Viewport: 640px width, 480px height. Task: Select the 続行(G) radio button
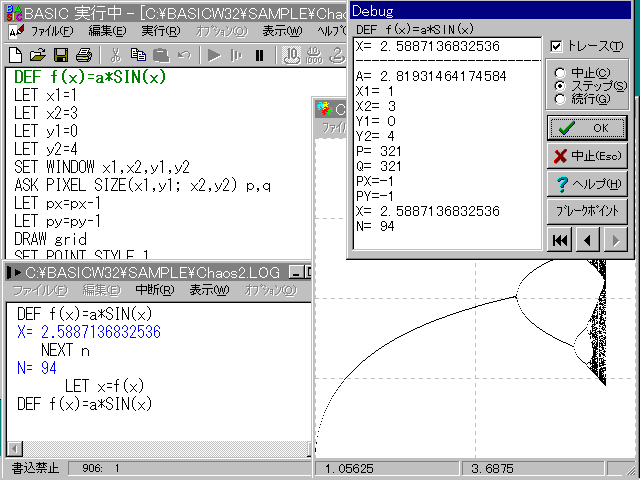[559, 99]
